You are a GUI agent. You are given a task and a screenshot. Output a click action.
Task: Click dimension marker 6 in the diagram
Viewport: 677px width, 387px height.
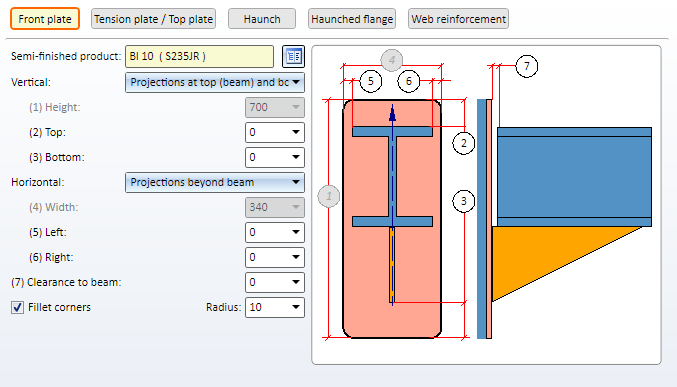click(408, 81)
